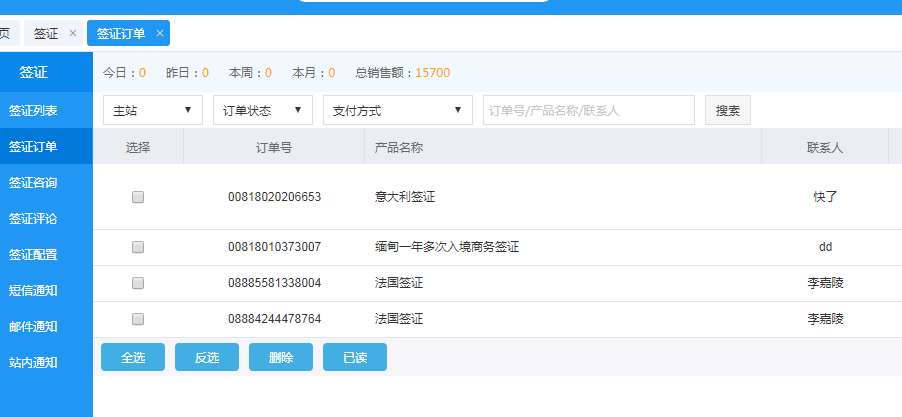This screenshot has height=417, width=902.
Task: Open the 支付方式 payment dropdown
Action: [x=397, y=110]
